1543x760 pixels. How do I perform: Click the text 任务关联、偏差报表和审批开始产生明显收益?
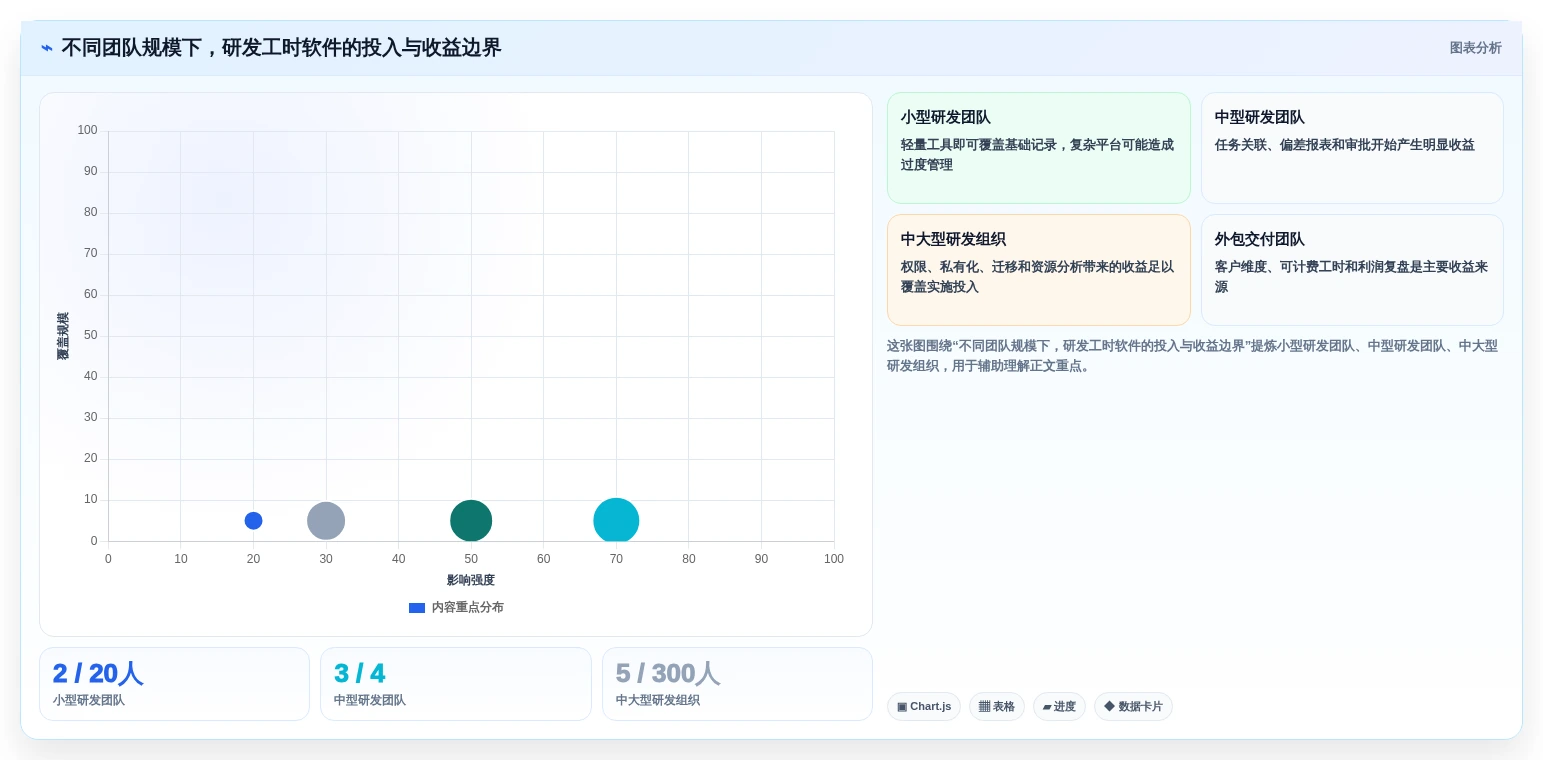[x=1345, y=145]
